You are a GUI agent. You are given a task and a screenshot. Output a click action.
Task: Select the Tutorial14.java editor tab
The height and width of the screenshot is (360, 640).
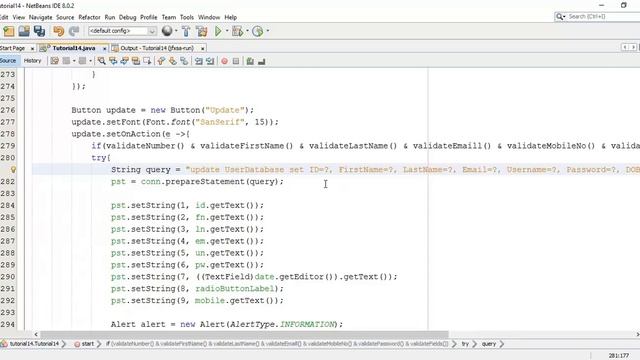[x=73, y=48]
